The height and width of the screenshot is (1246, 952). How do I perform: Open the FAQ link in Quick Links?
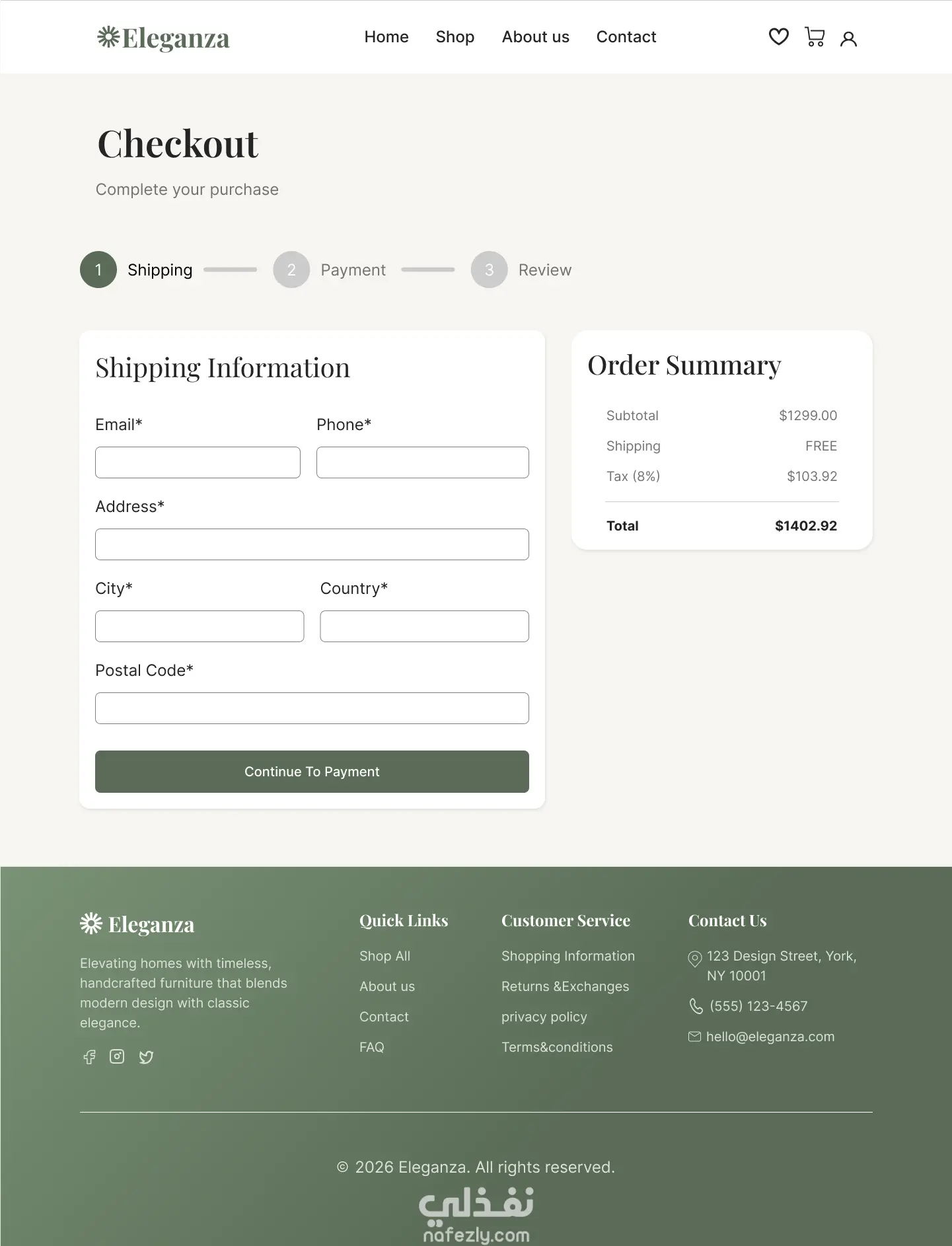click(372, 1047)
